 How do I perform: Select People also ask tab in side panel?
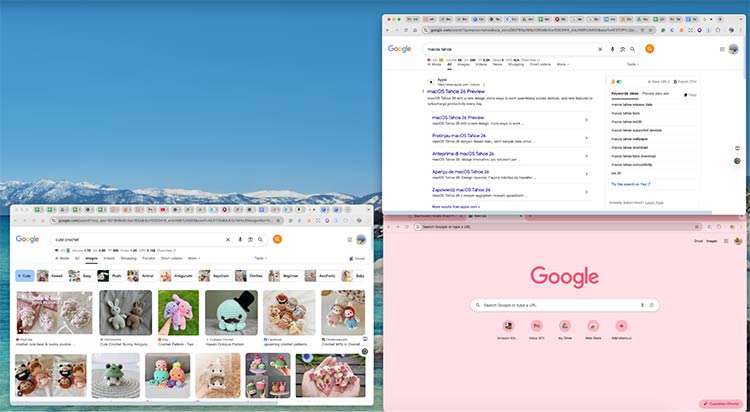click(x=656, y=93)
